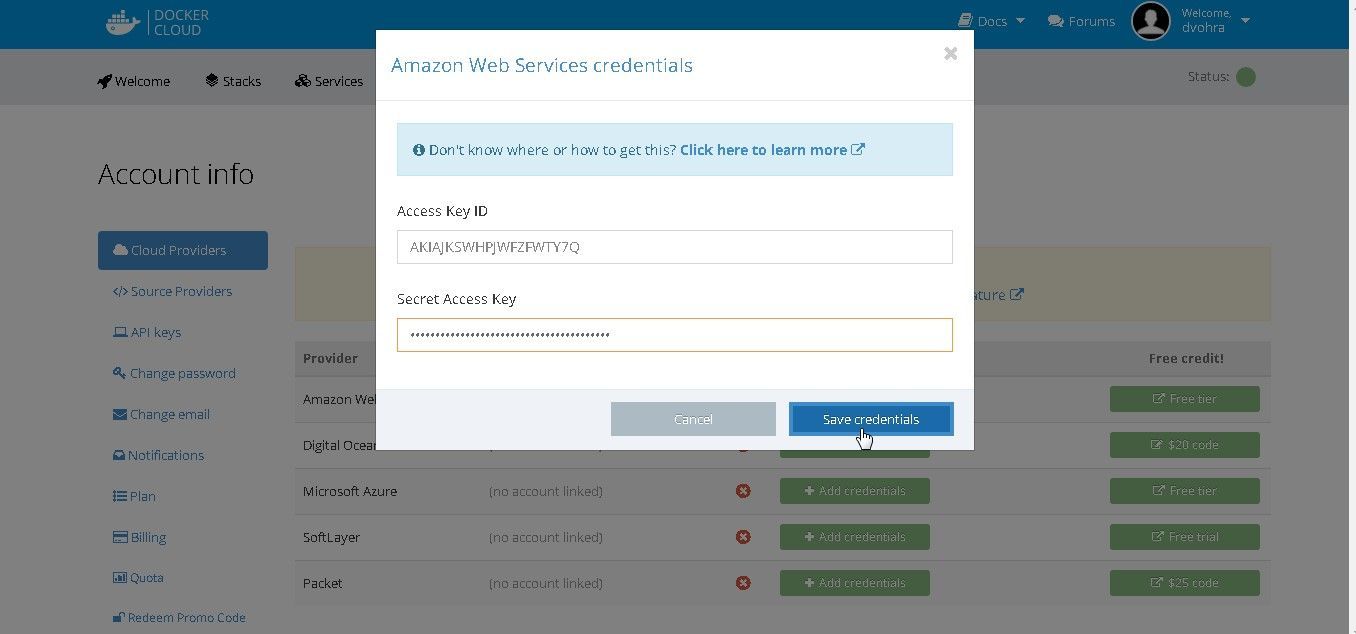Close the credentials dialog with X
The width and height of the screenshot is (1356, 634).
tap(950, 54)
